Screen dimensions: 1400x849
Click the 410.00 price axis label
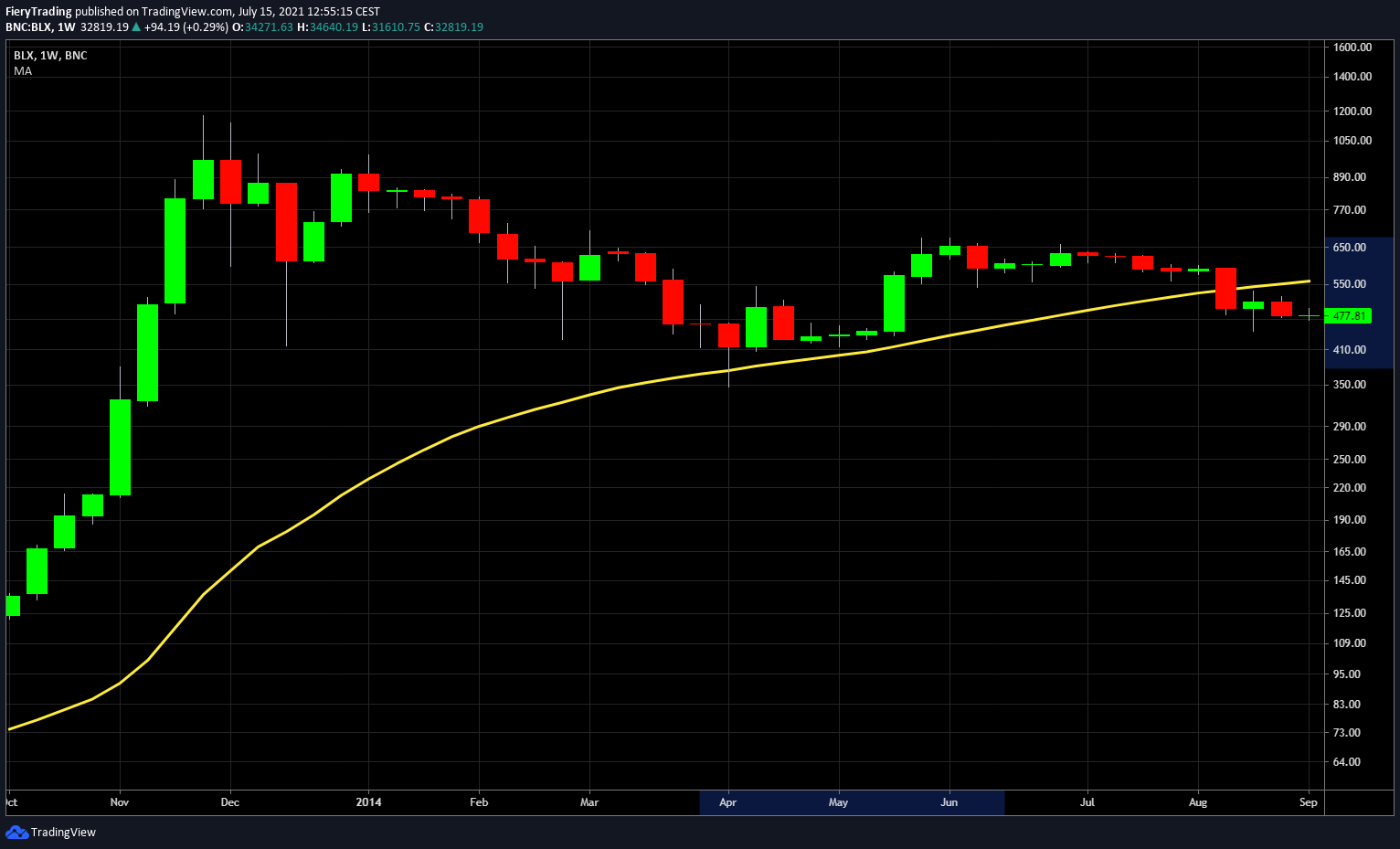coord(1350,350)
